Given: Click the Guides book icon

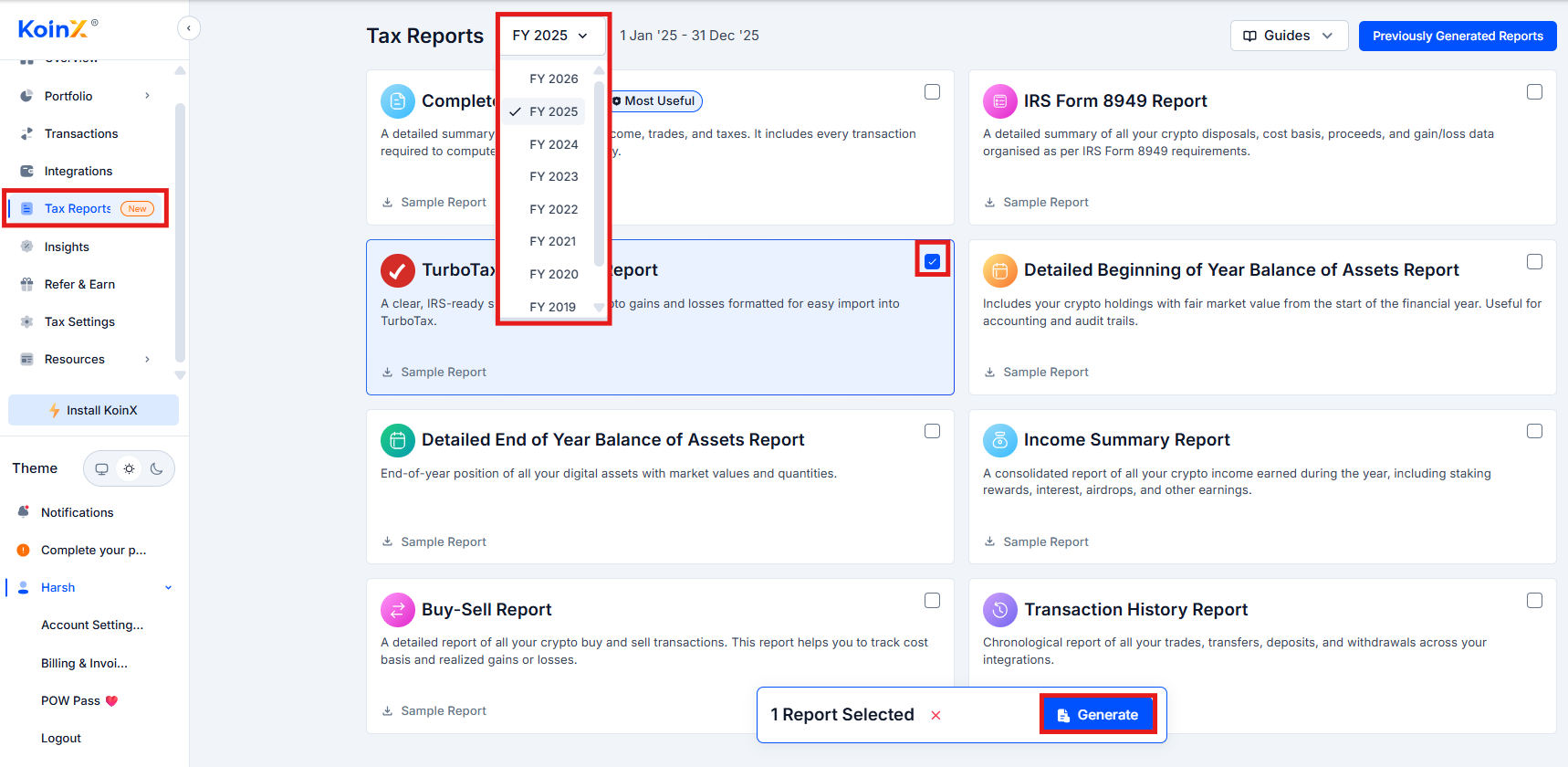Looking at the screenshot, I should tap(1249, 36).
